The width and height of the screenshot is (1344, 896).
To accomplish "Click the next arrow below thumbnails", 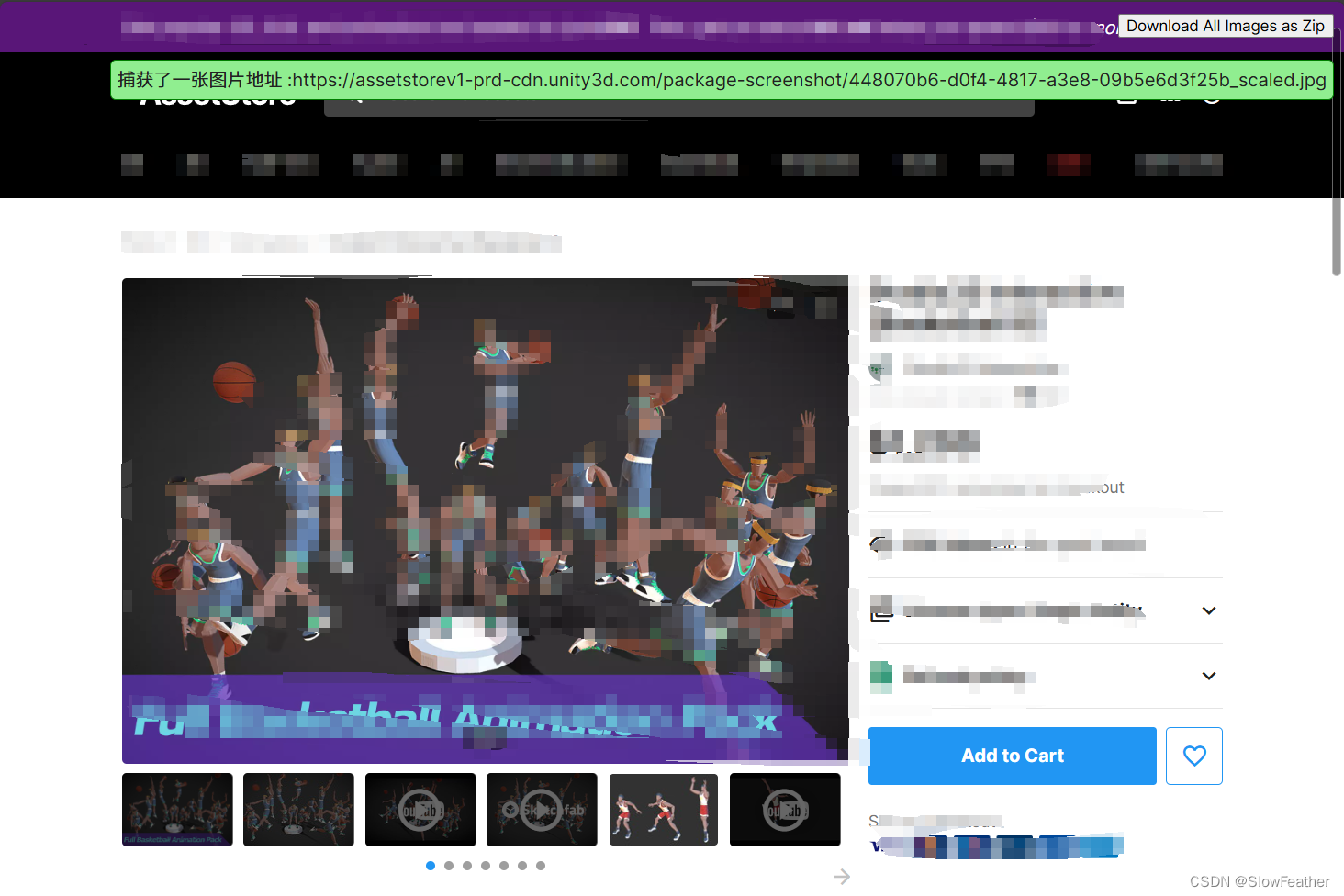I will (x=842, y=878).
